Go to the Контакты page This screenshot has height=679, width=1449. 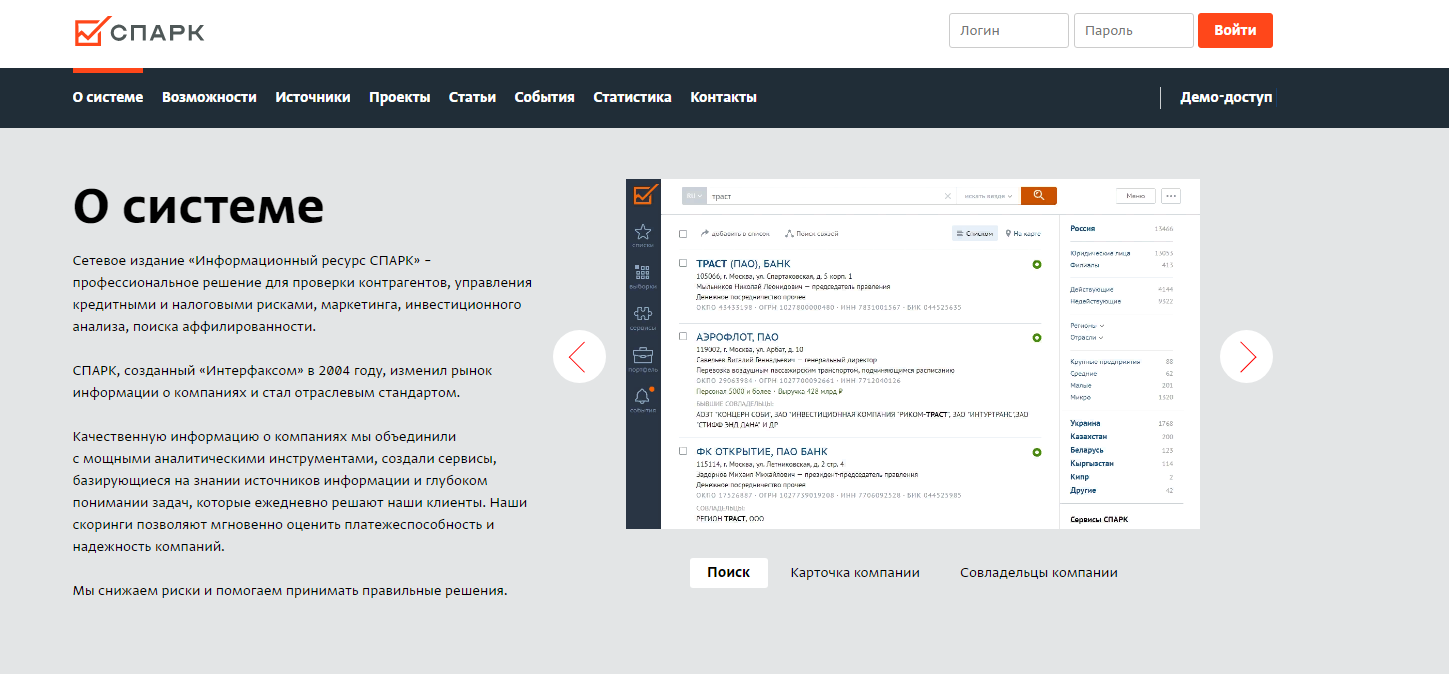coord(723,97)
